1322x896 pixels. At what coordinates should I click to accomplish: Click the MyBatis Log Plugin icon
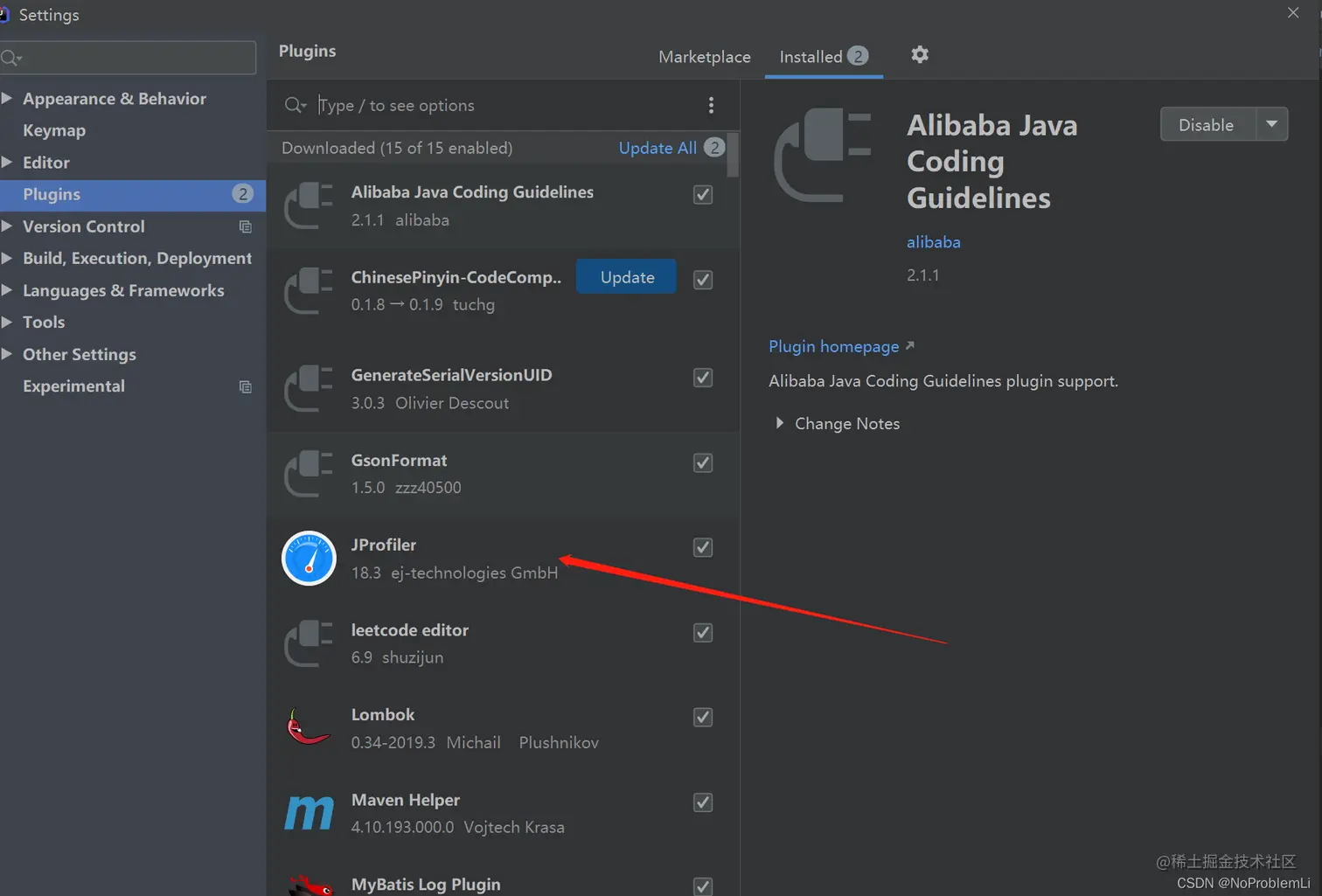pyautogui.click(x=309, y=885)
